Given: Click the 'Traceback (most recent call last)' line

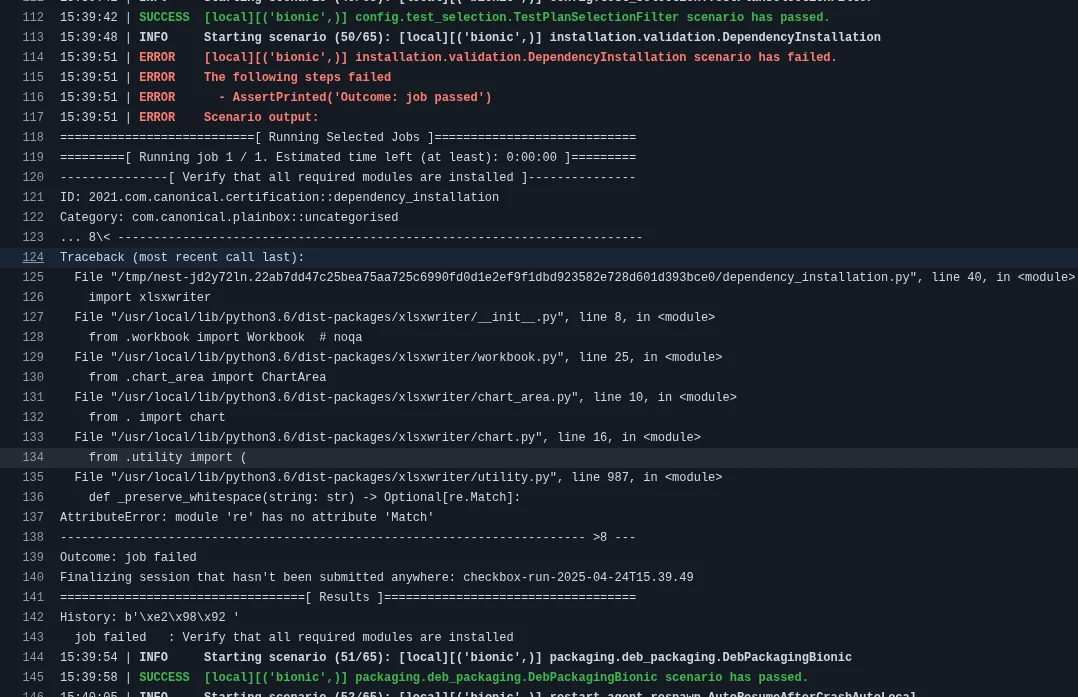Looking at the screenshot, I should tap(182, 258).
